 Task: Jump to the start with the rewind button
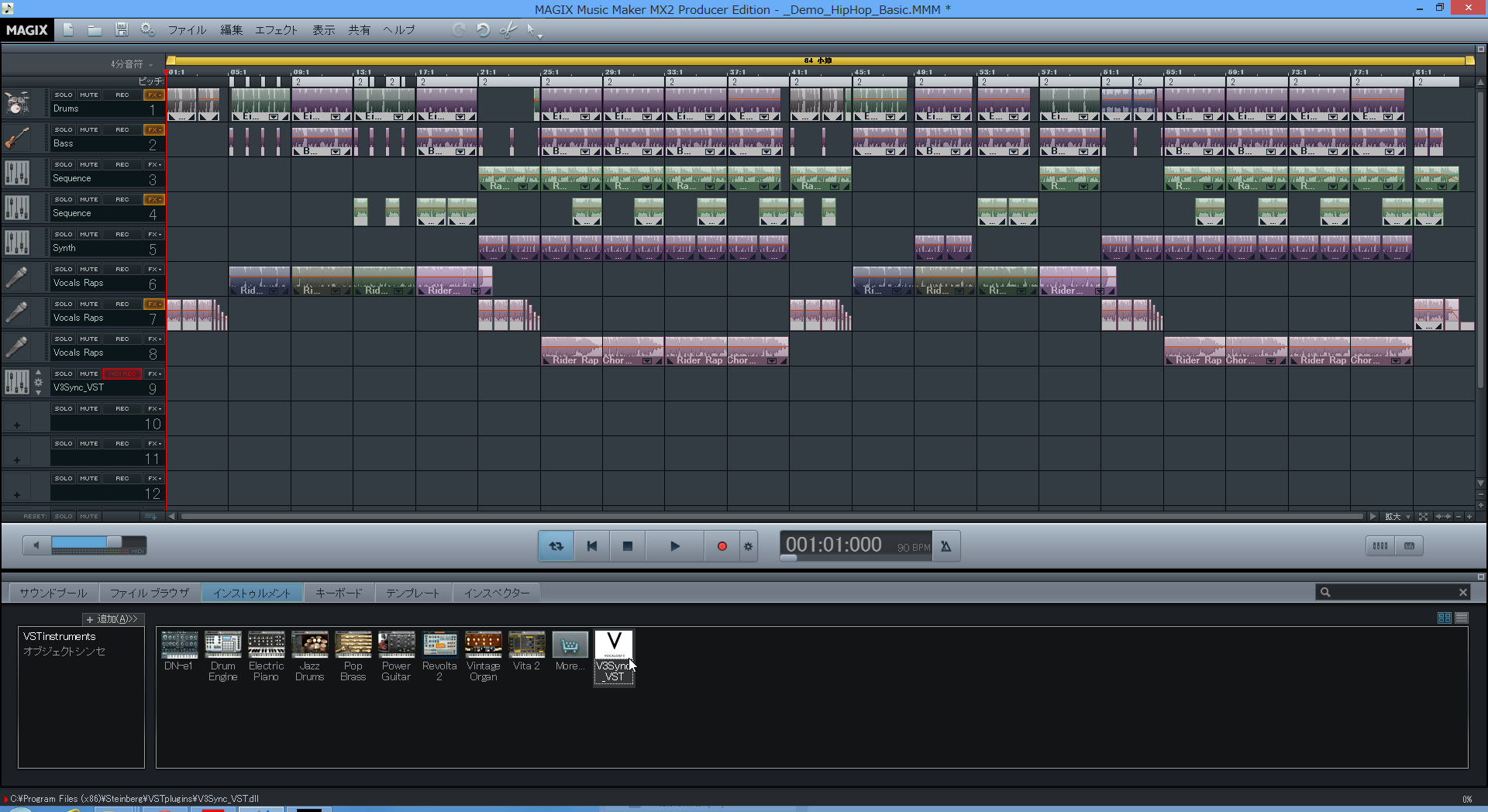pyautogui.click(x=592, y=546)
